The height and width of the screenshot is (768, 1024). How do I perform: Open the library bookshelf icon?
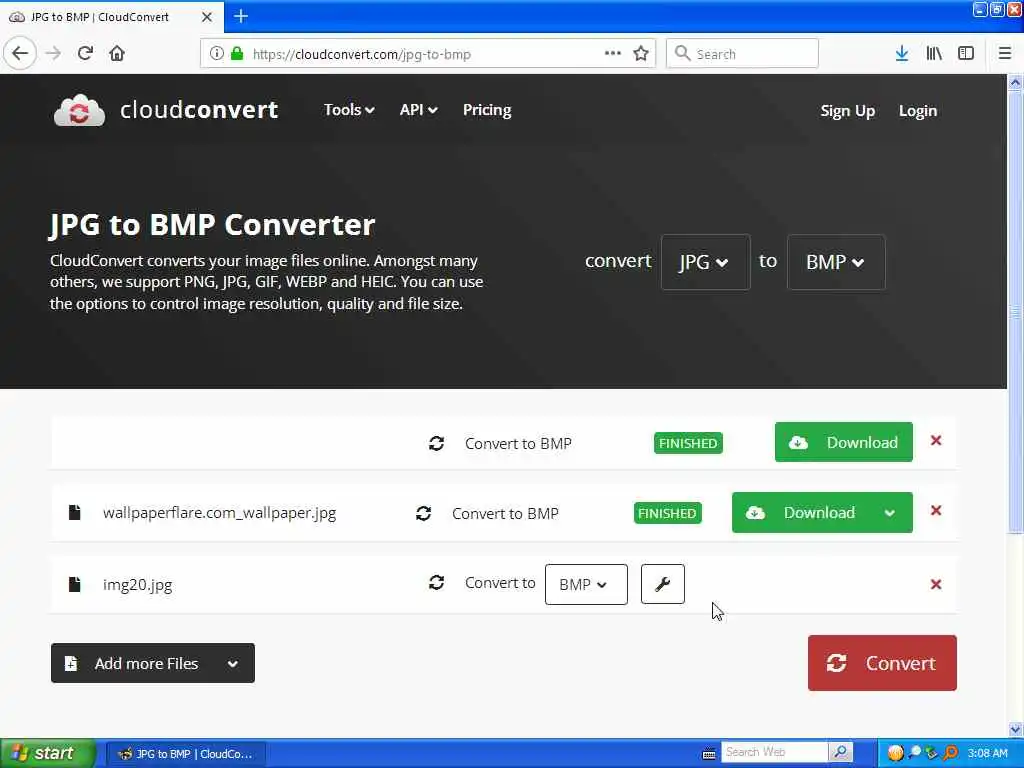(934, 54)
